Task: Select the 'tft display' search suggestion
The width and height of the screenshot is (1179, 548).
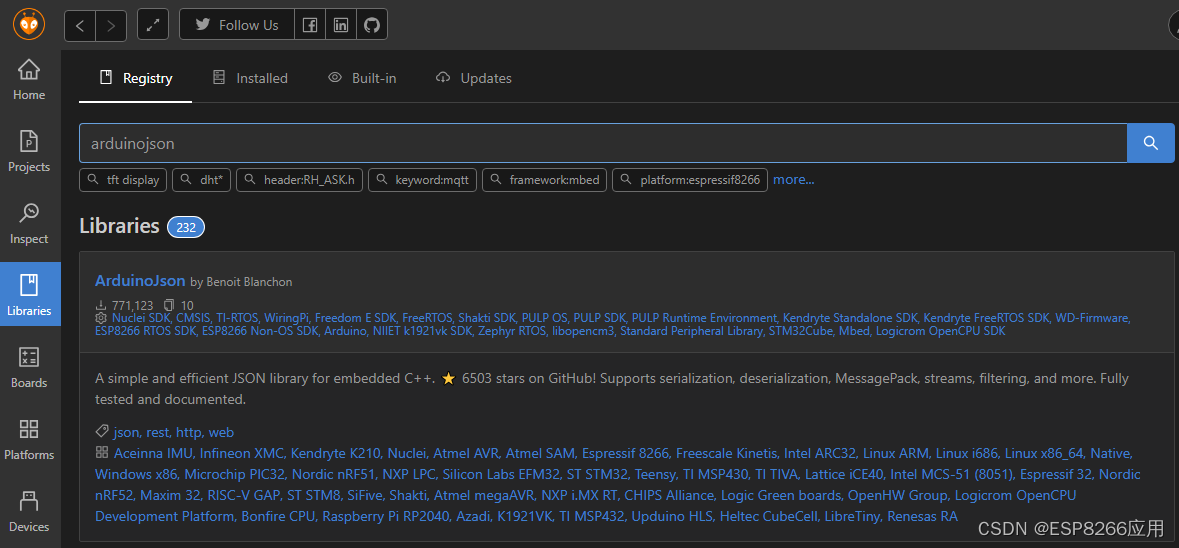Action: [123, 180]
